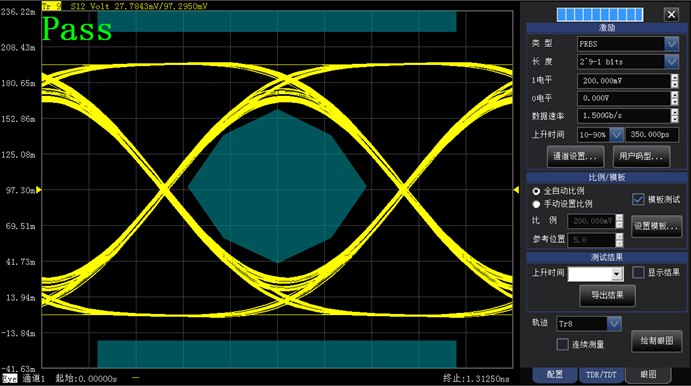
Task: Switch to the TDR/TDT tab
Action: coord(602,375)
